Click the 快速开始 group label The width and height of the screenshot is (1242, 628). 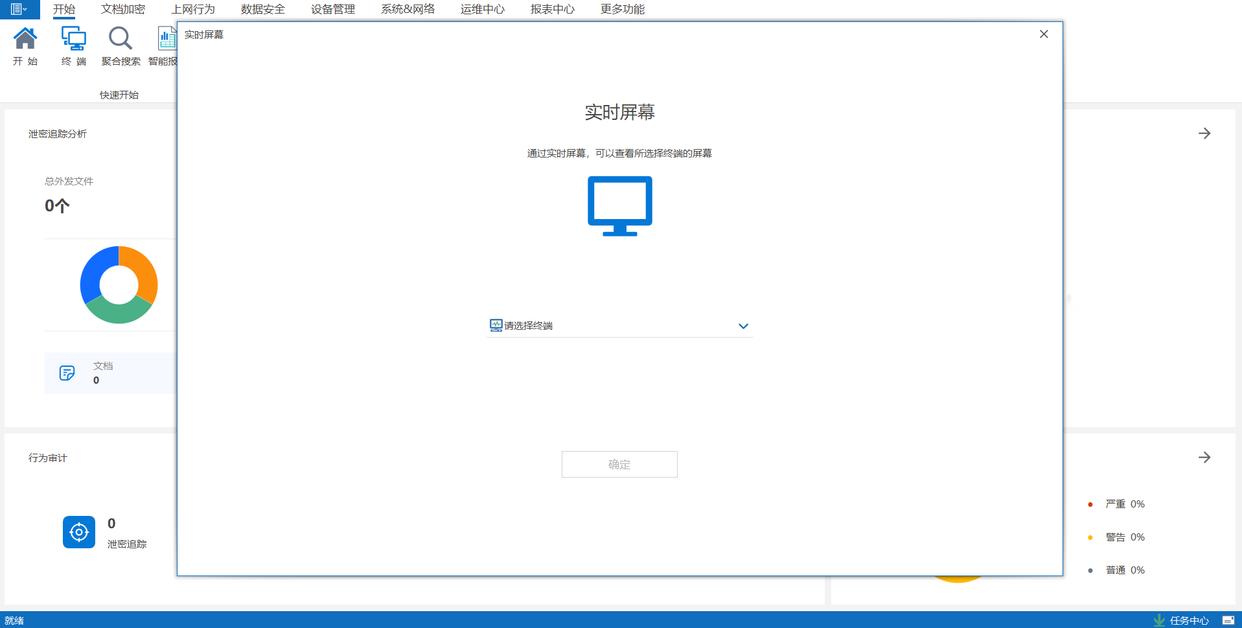(119, 95)
